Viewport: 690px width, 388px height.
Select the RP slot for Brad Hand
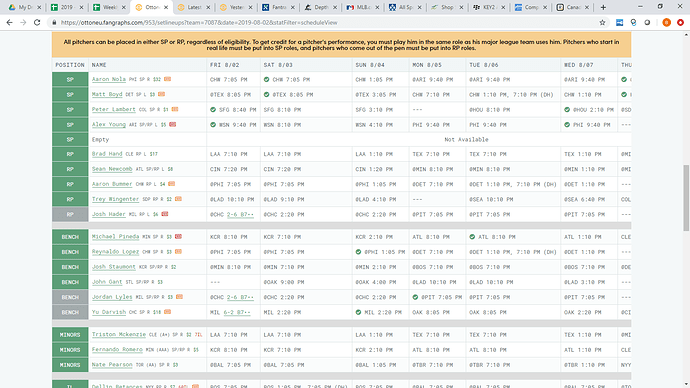click(70, 154)
